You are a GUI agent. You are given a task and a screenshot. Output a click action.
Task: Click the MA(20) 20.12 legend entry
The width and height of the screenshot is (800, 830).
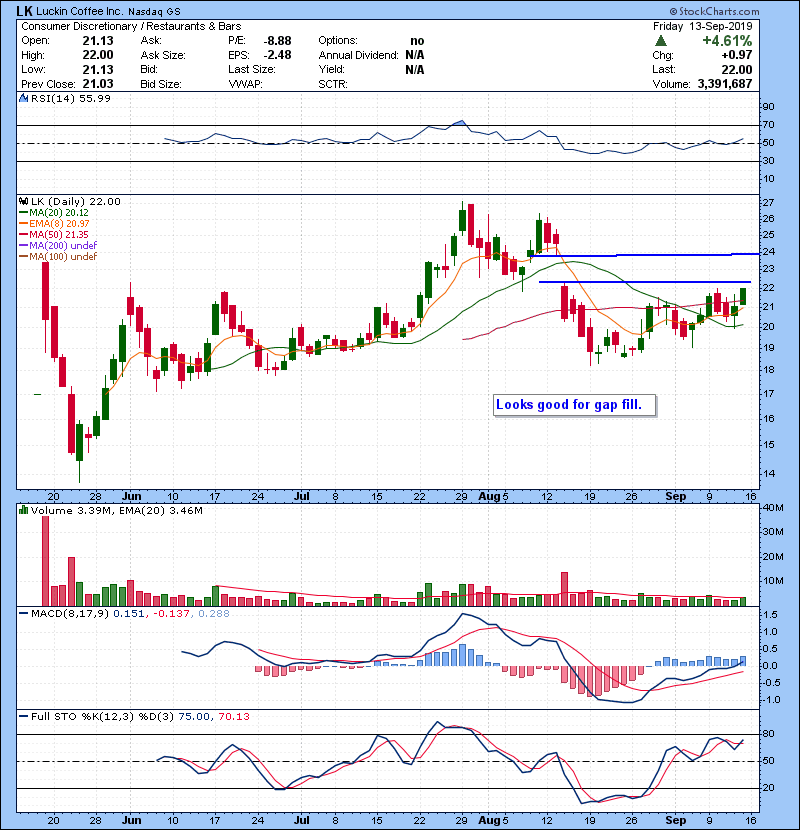55,212
